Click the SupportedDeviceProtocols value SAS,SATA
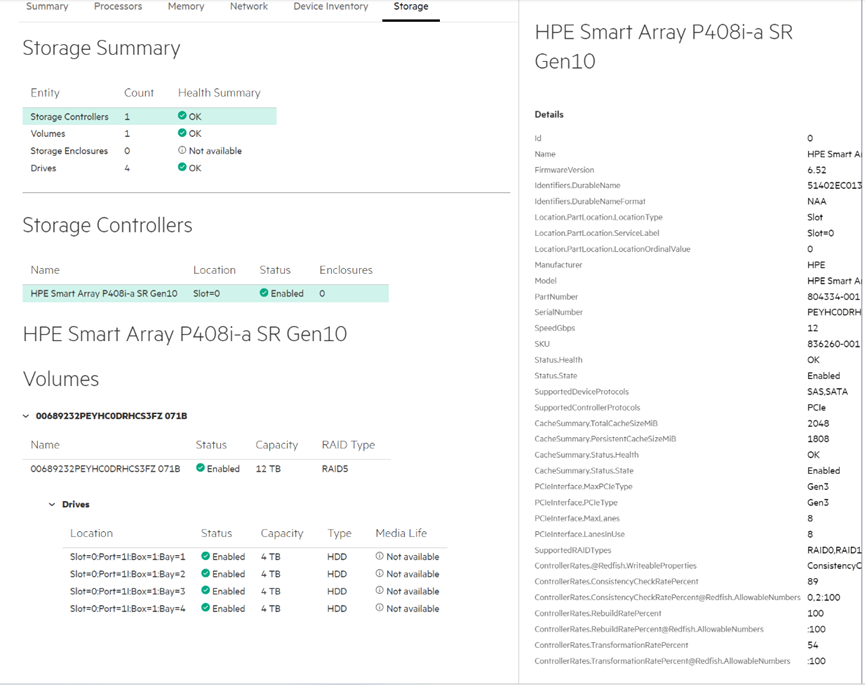865x685 pixels. tap(827, 392)
